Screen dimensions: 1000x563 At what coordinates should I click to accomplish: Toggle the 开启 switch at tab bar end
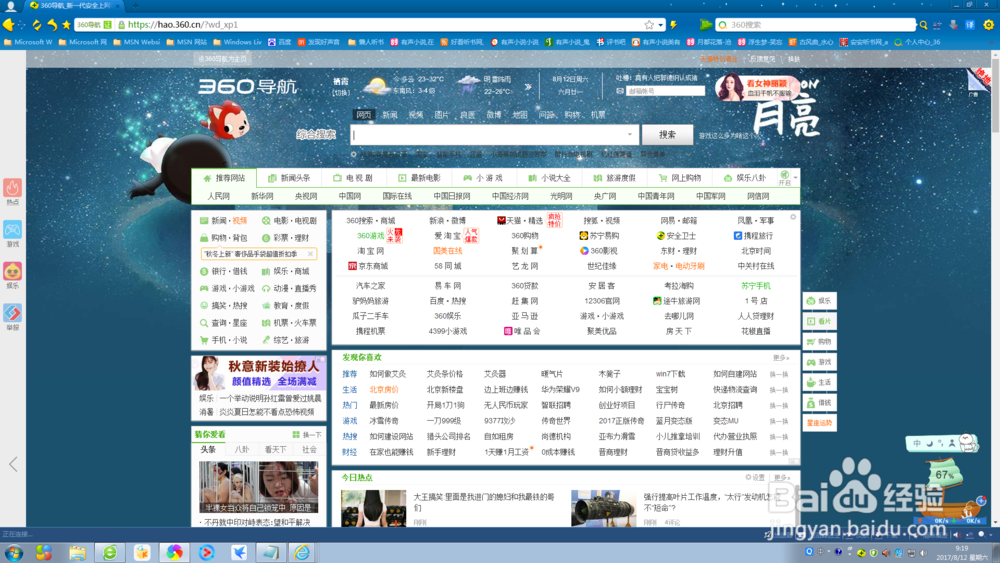click(784, 178)
